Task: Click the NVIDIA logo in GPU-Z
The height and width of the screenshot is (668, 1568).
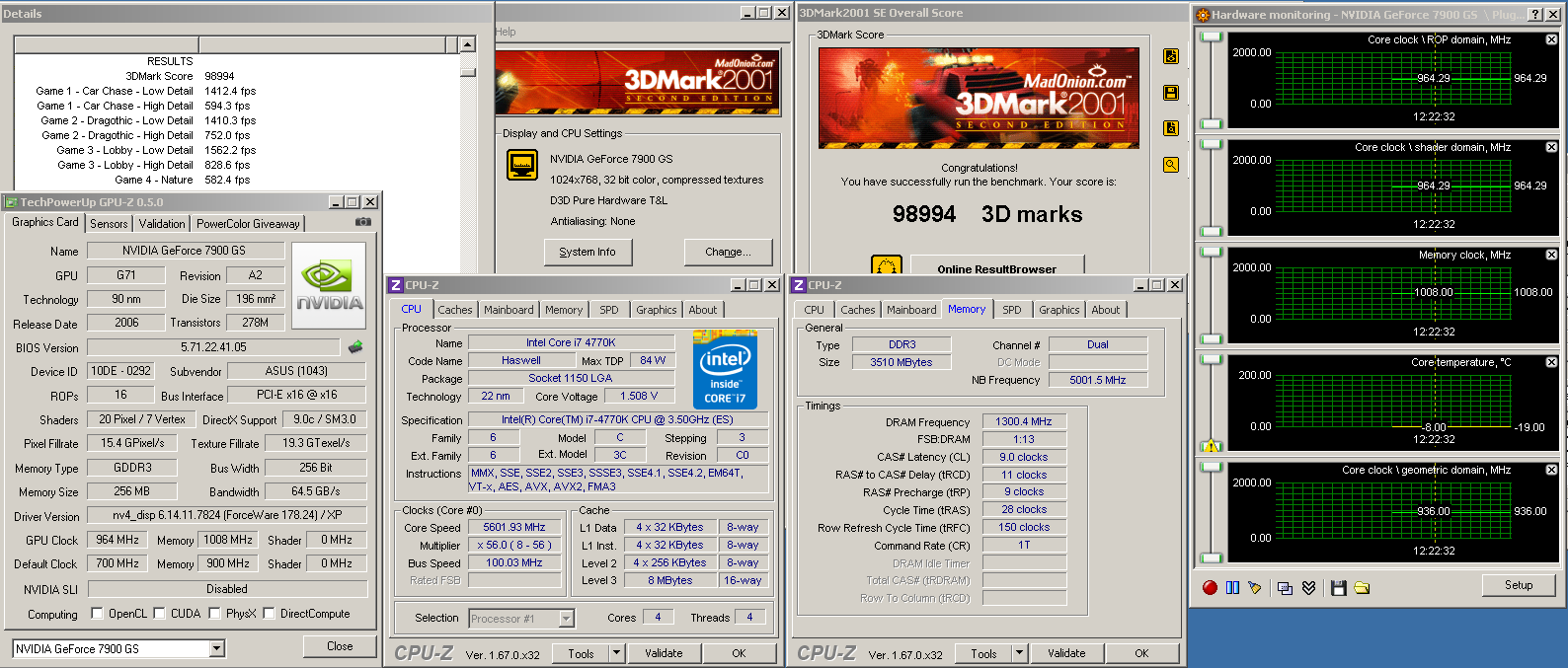Action: point(329,286)
